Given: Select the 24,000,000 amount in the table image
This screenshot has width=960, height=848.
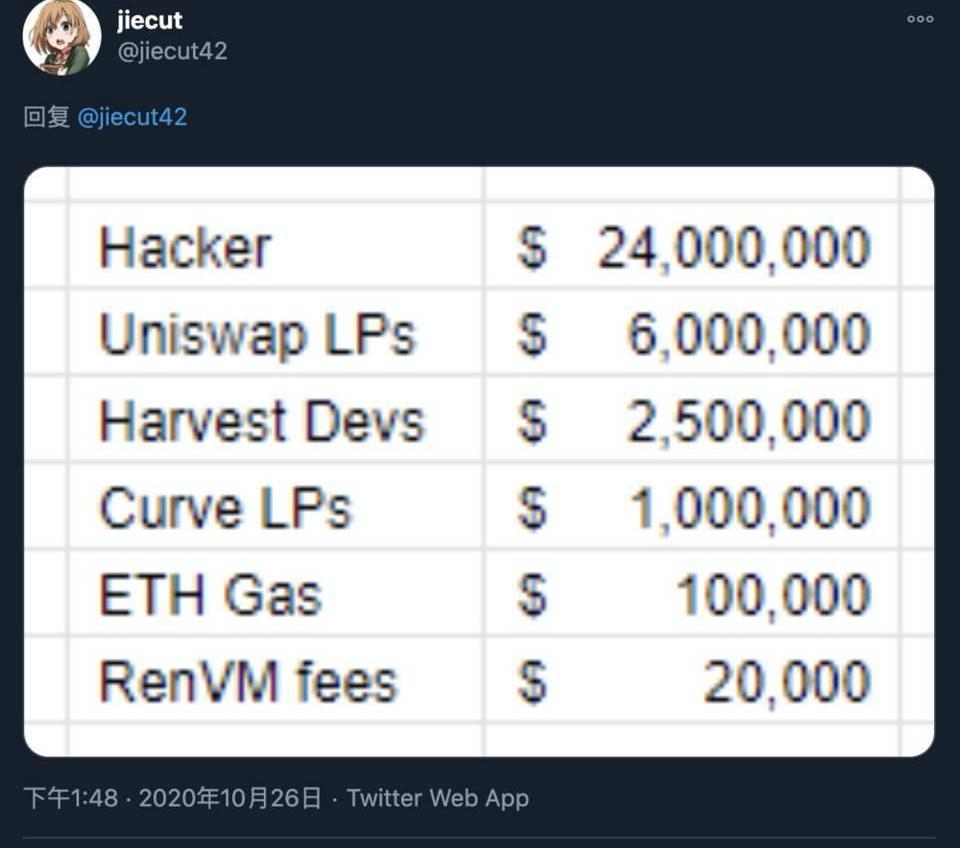Looking at the screenshot, I should click(734, 248).
